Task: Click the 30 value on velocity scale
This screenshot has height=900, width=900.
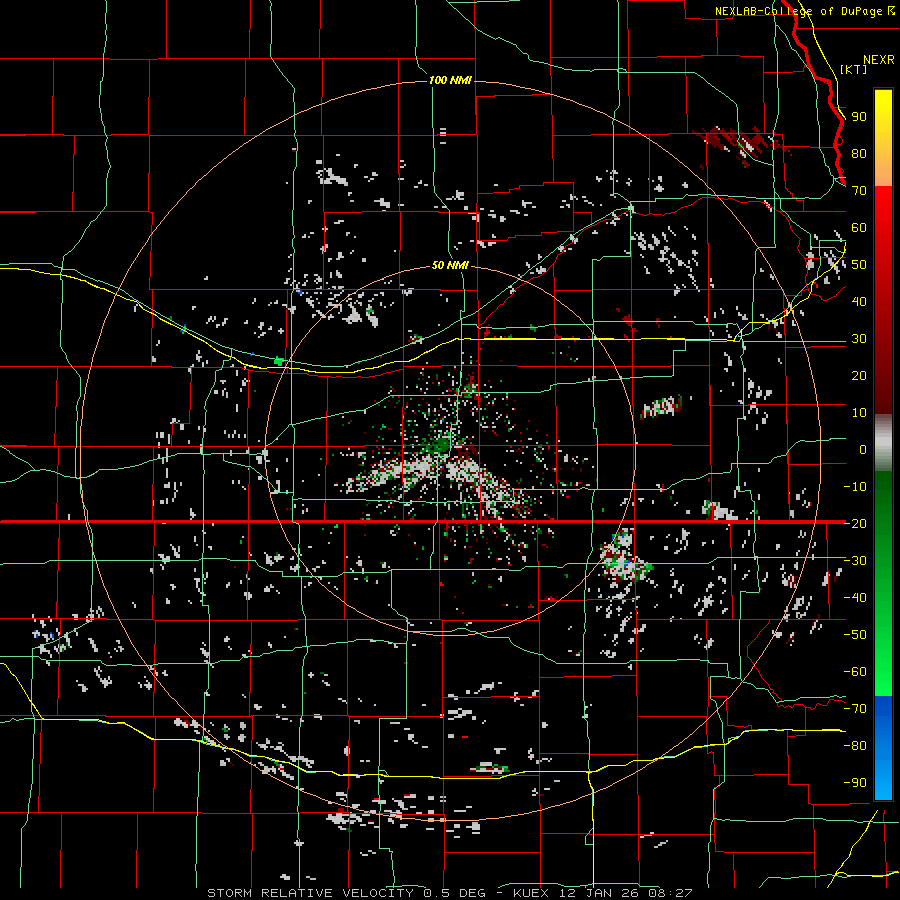Action: click(859, 339)
